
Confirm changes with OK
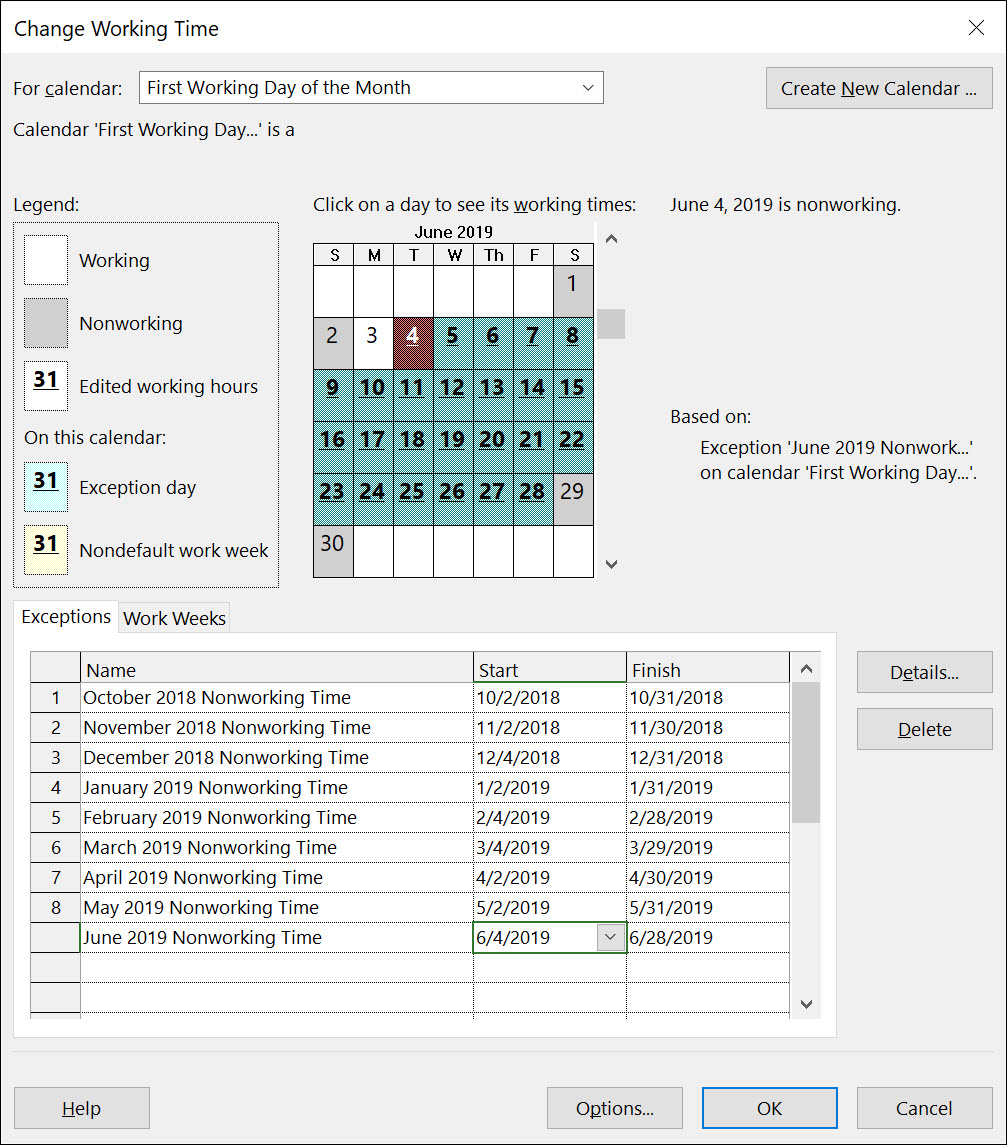click(x=770, y=1108)
